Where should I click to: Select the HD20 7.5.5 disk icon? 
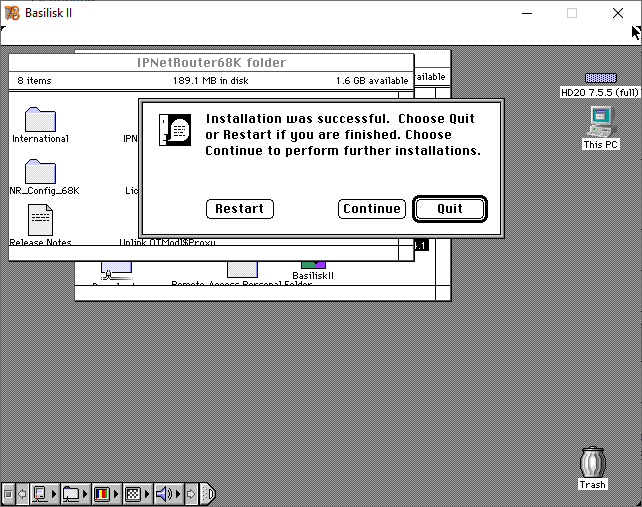600,78
